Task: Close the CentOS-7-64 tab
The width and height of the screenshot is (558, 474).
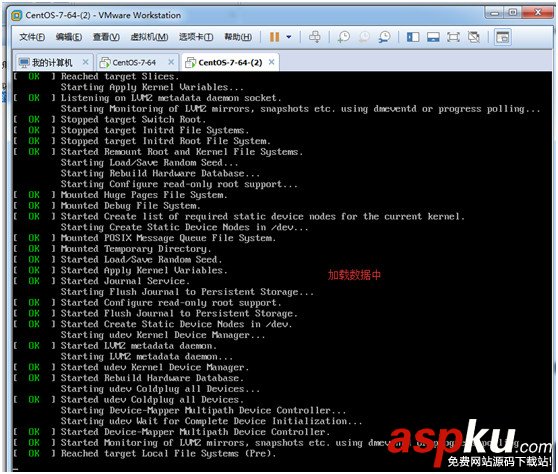Action: click(171, 62)
